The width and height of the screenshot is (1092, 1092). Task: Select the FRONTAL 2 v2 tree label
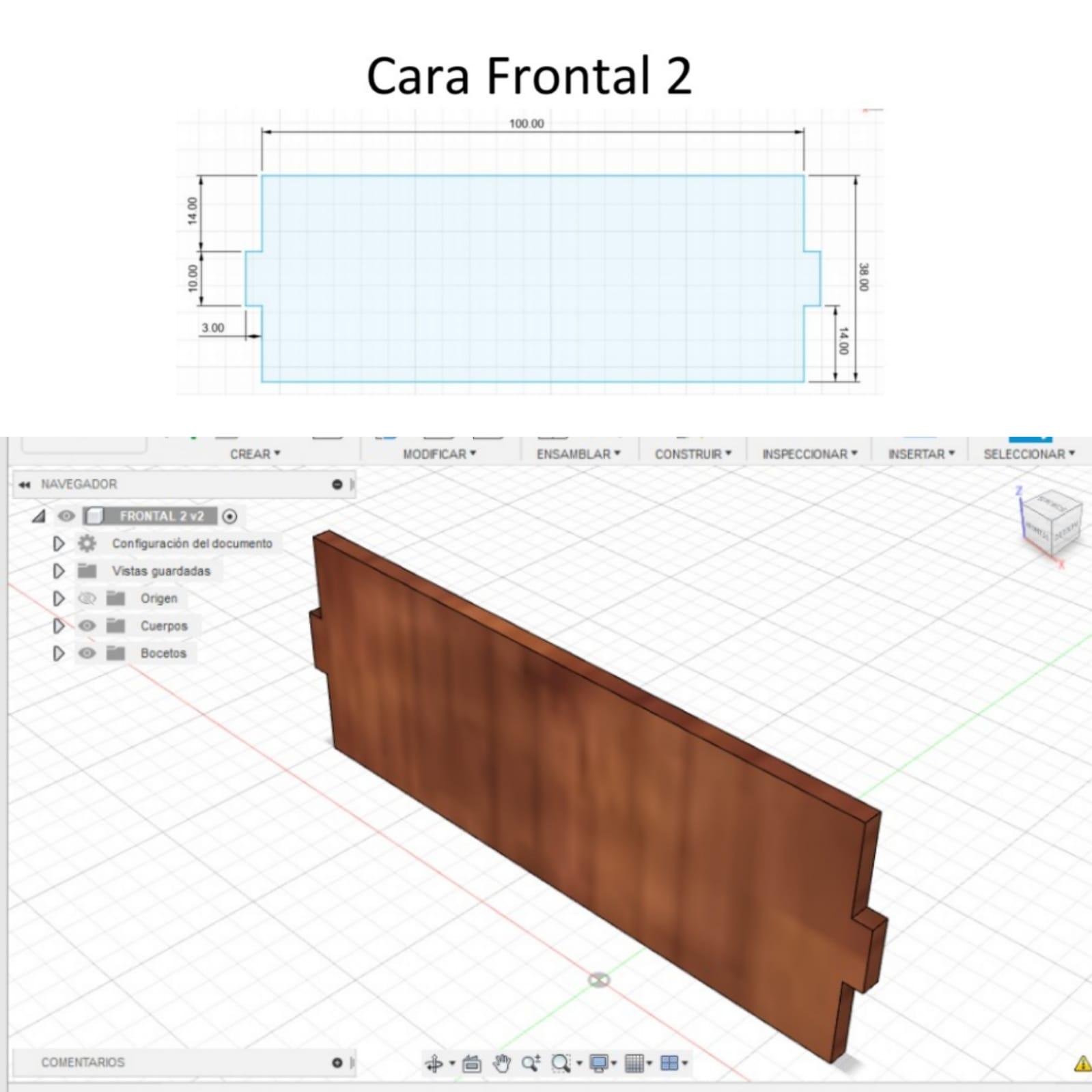(162, 516)
